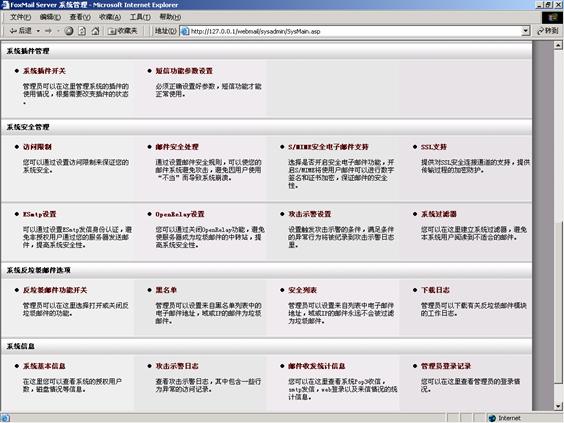This screenshot has height=423, width=564.
Task: Open the 访问限制 link
Action: coord(37,147)
